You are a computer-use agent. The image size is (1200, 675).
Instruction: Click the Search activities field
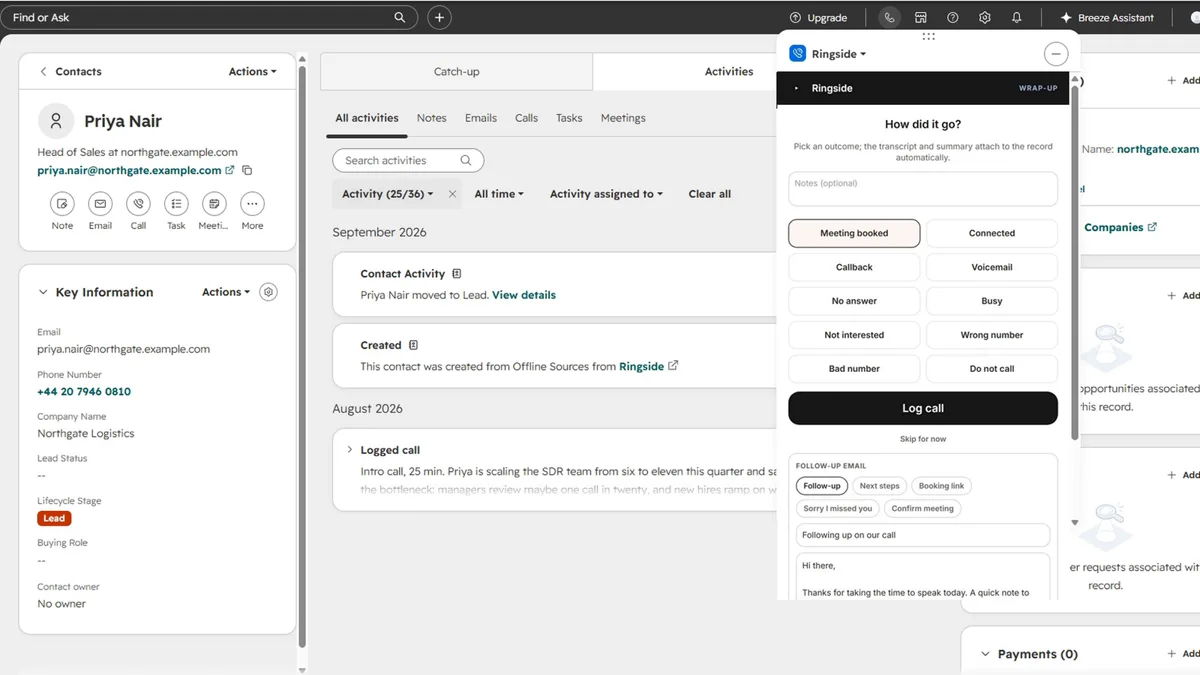pyautogui.click(x=408, y=160)
